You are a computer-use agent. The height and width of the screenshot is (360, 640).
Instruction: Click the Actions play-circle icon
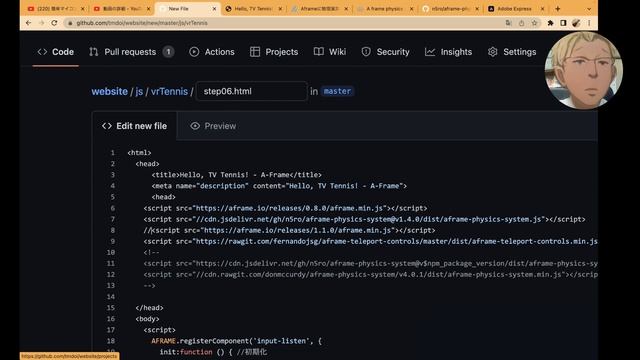coord(194,52)
